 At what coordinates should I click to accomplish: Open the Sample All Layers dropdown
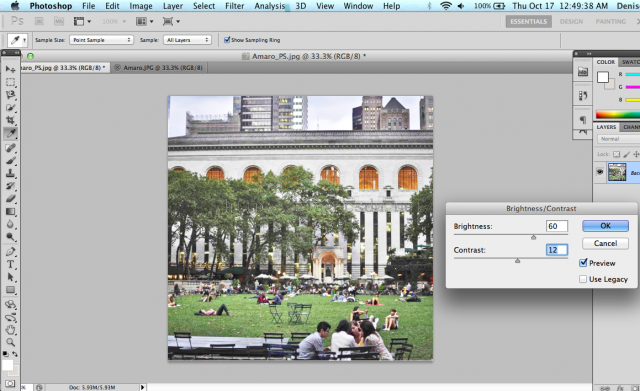tap(187, 40)
